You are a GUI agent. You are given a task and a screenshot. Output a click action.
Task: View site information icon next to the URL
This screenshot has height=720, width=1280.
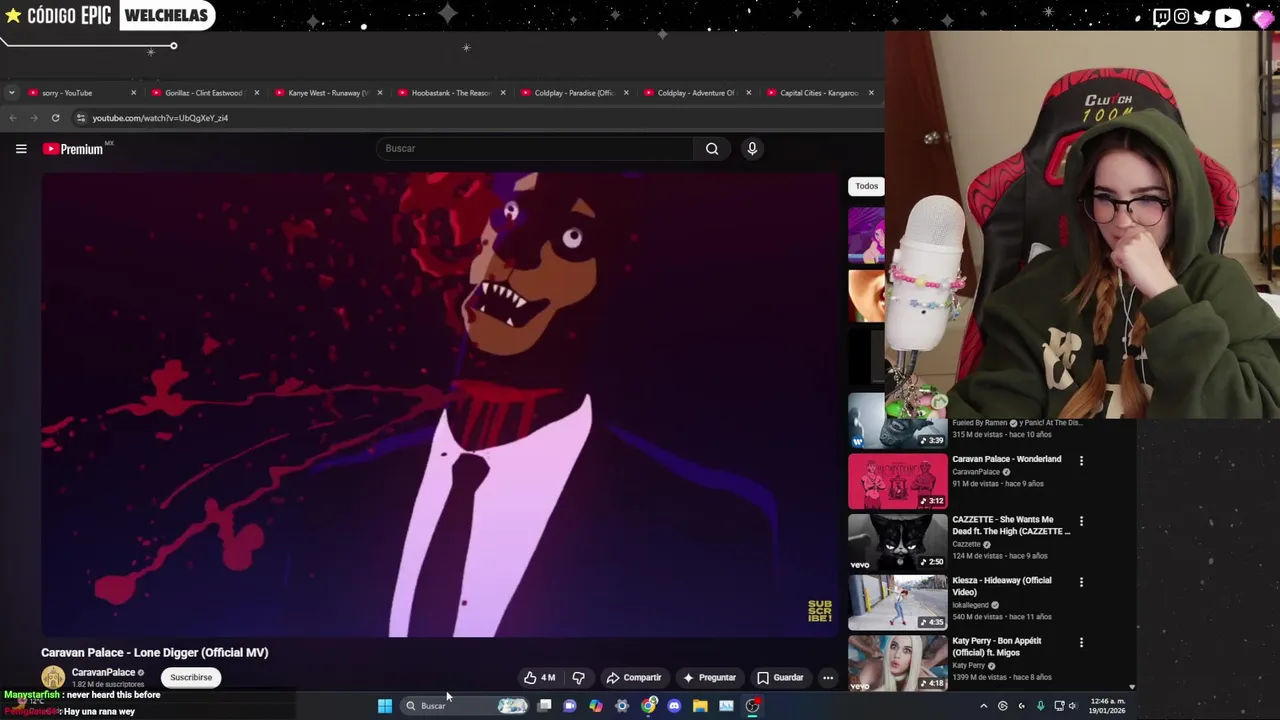point(81,118)
